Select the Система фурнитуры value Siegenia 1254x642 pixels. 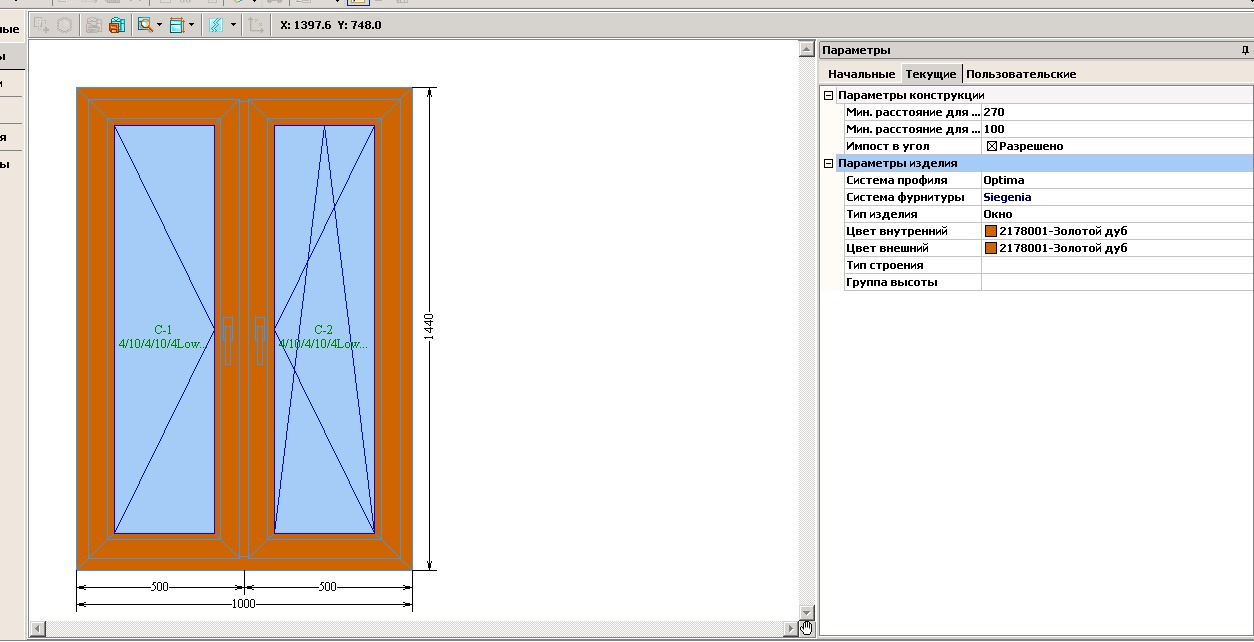pyautogui.click(x=1116, y=197)
